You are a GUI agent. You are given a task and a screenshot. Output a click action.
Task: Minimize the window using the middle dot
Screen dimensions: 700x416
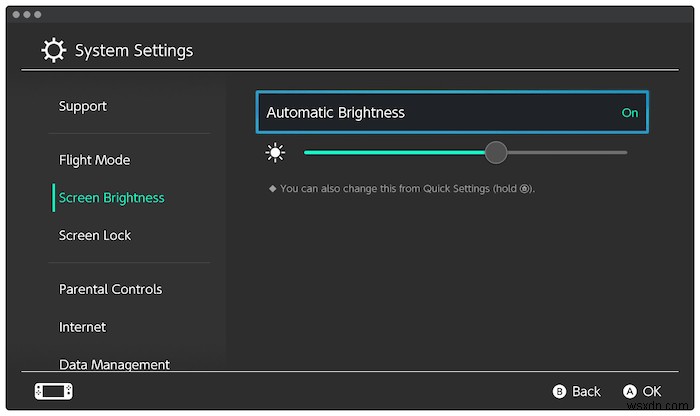[x=28, y=15]
